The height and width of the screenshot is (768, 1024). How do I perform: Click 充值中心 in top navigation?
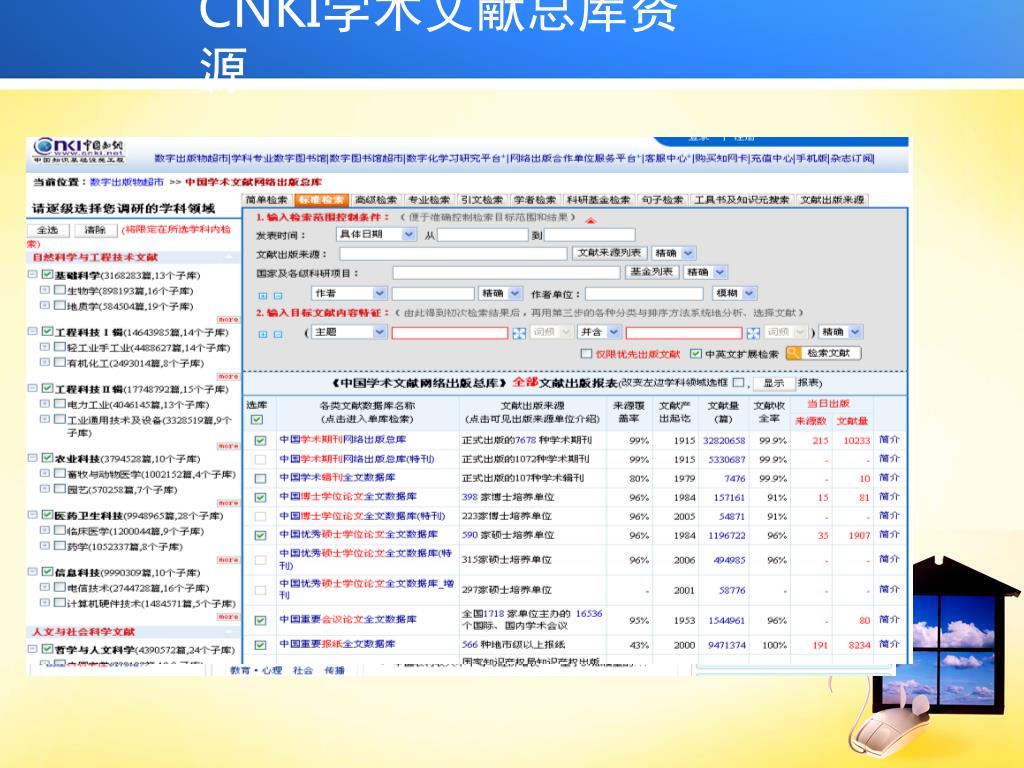[771, 158]
